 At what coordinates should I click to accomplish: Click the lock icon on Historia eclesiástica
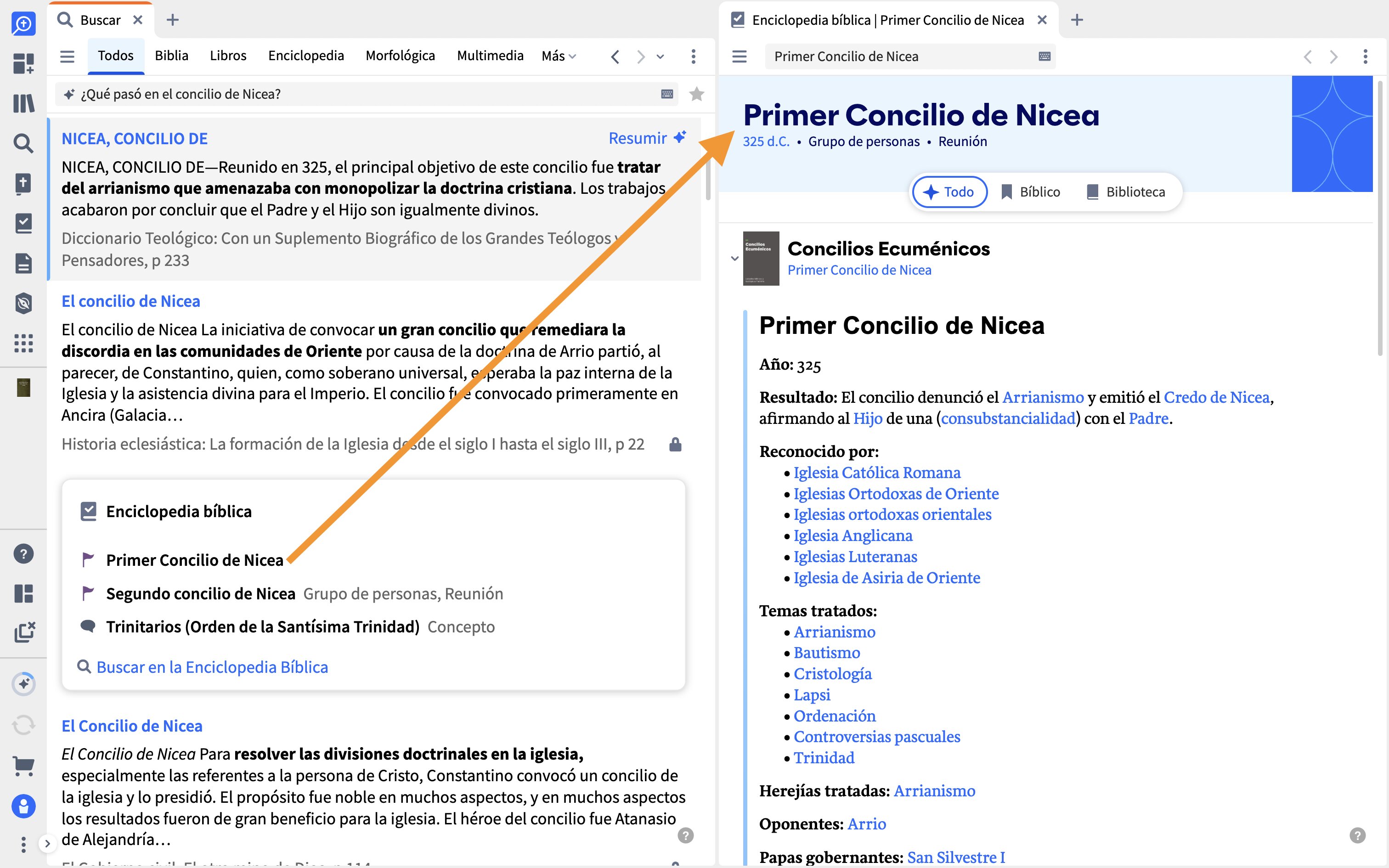(x=676, y=445)
